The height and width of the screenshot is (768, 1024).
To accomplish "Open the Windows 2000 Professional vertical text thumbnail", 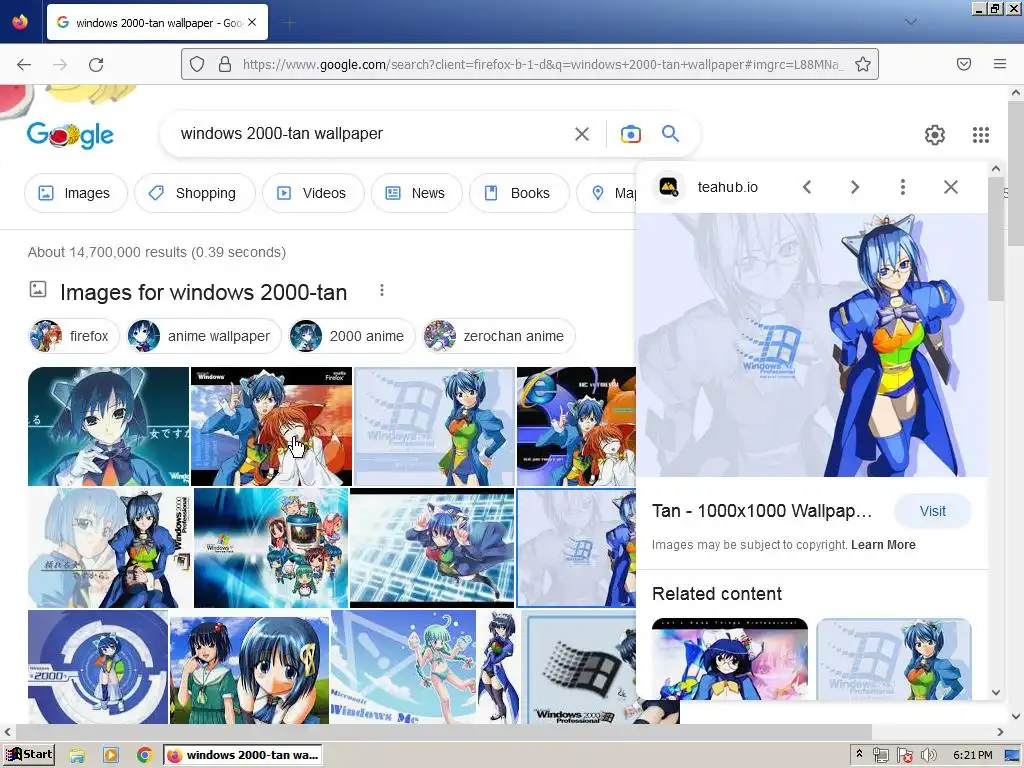I will (110, 548).
